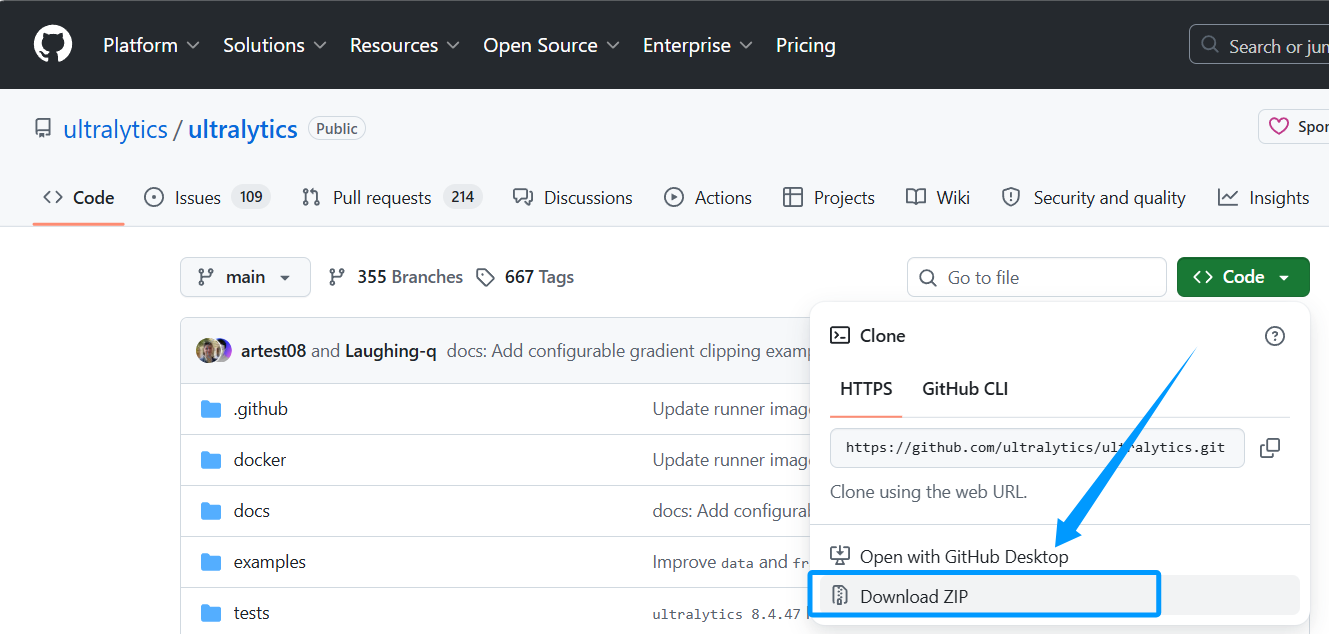View the 355 Branches link
1329x634 pixels.
pos(396,277)
